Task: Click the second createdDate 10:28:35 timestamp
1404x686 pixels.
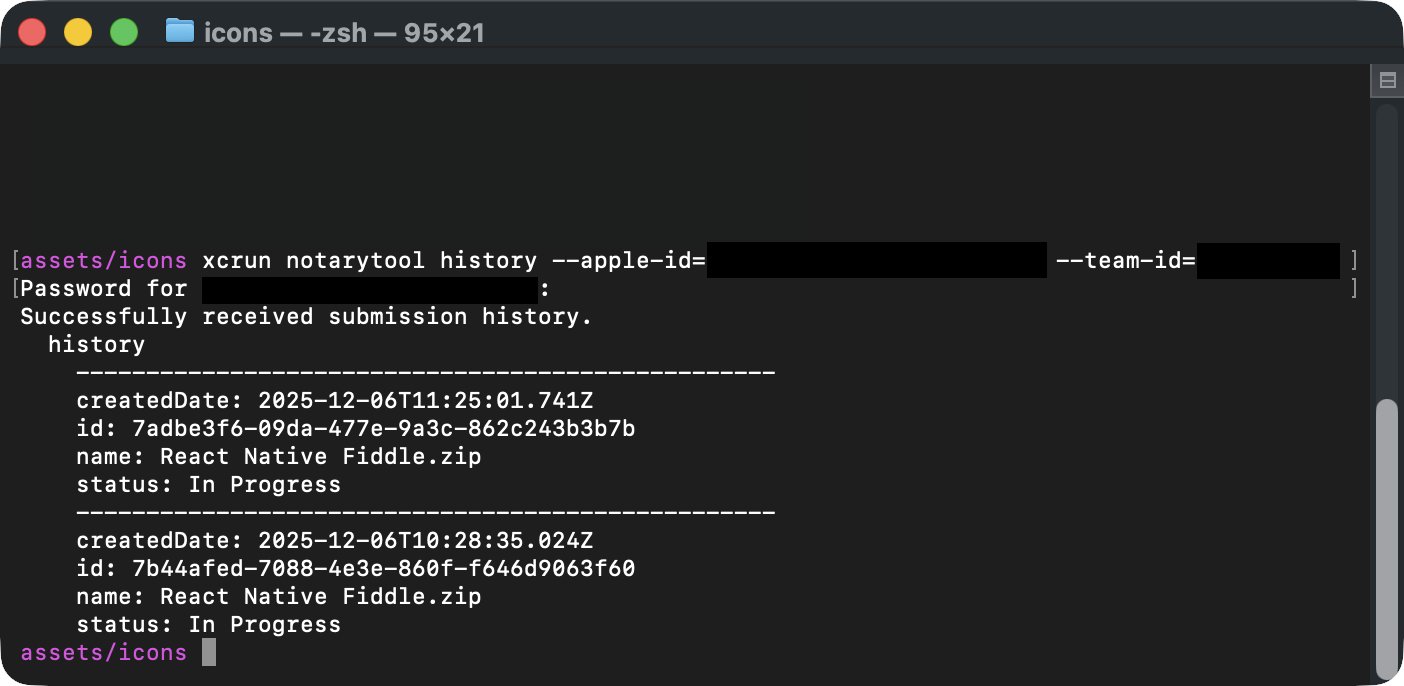Action: [x=426, y=541]
